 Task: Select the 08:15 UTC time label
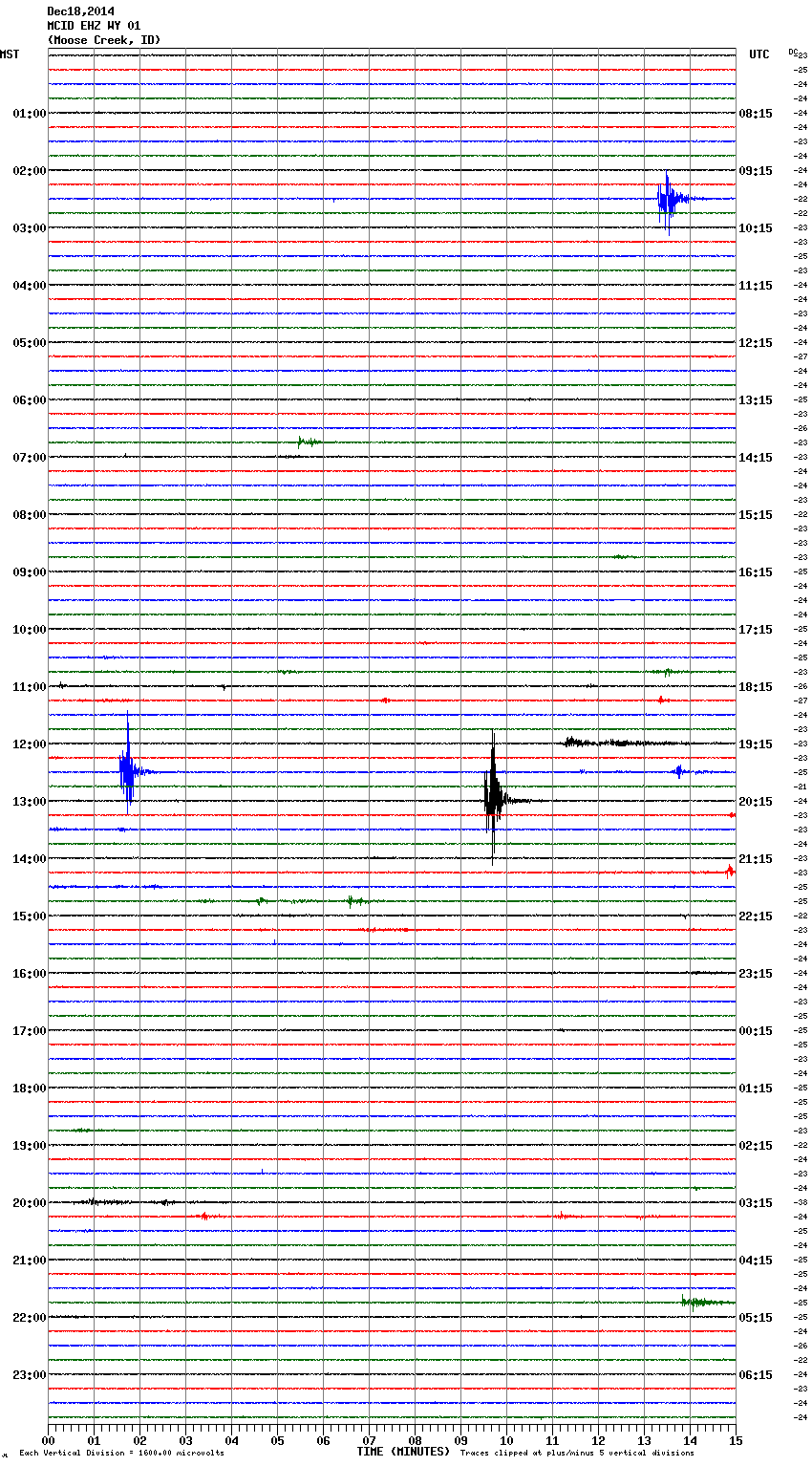756,114
